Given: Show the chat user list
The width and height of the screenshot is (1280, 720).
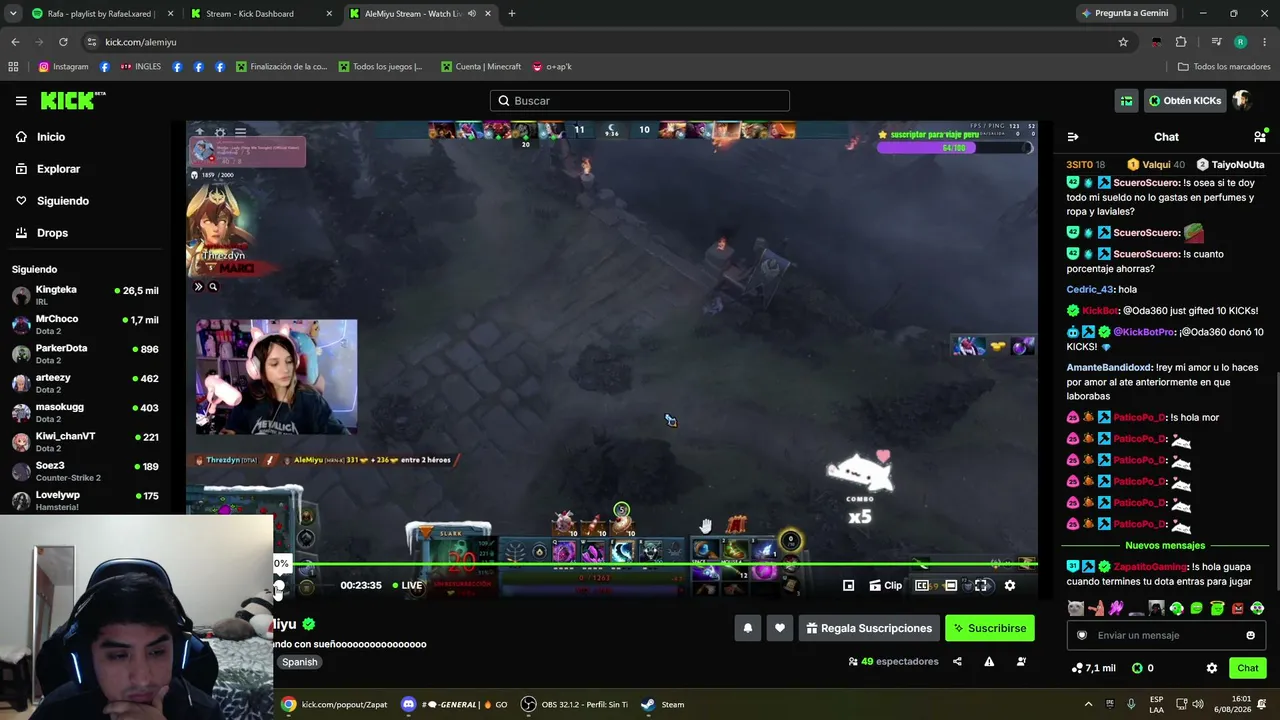Looking at the screenshot, I should tap(1259, 137).
